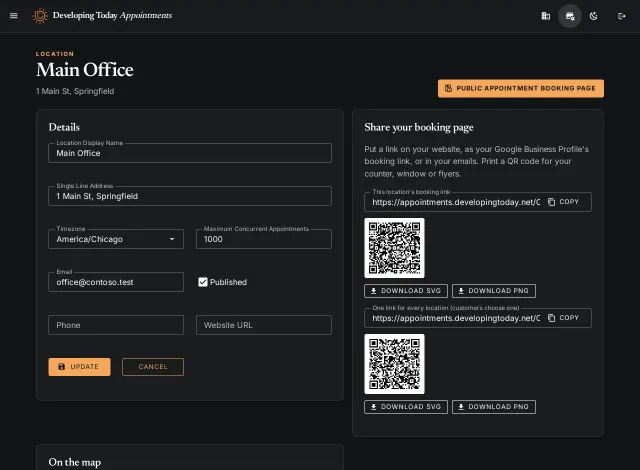Screen dimensions: 640x470
Task: Click the Update button
Action: coord(79,367)
